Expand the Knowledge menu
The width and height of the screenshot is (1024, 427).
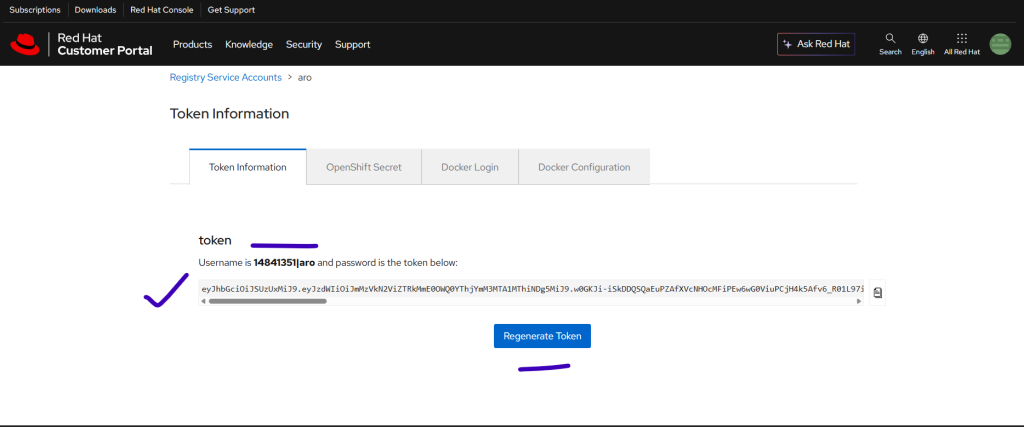coord(249,44)
